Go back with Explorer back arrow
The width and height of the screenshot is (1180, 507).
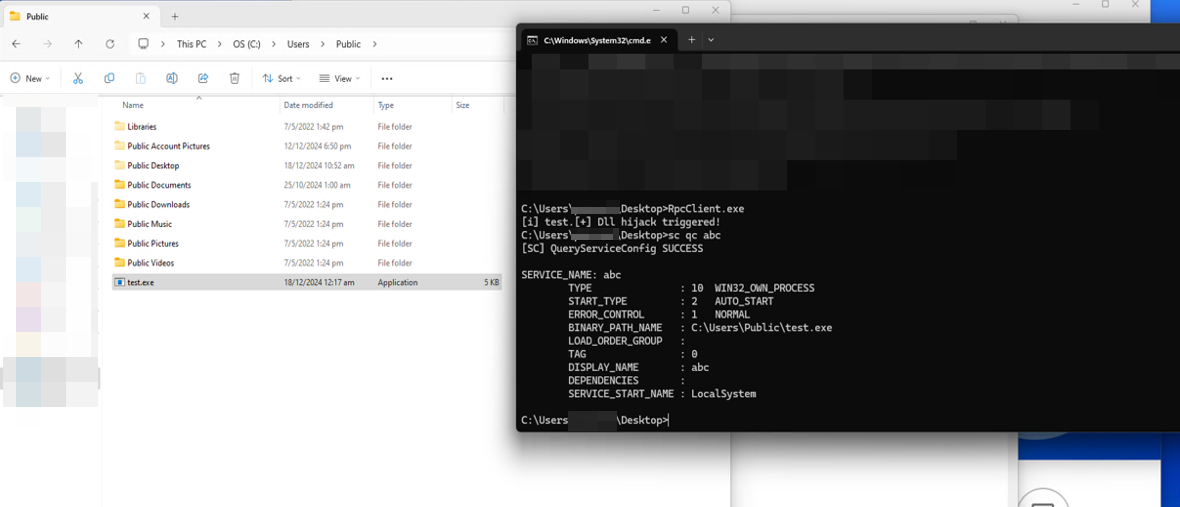tap(17, 44)
